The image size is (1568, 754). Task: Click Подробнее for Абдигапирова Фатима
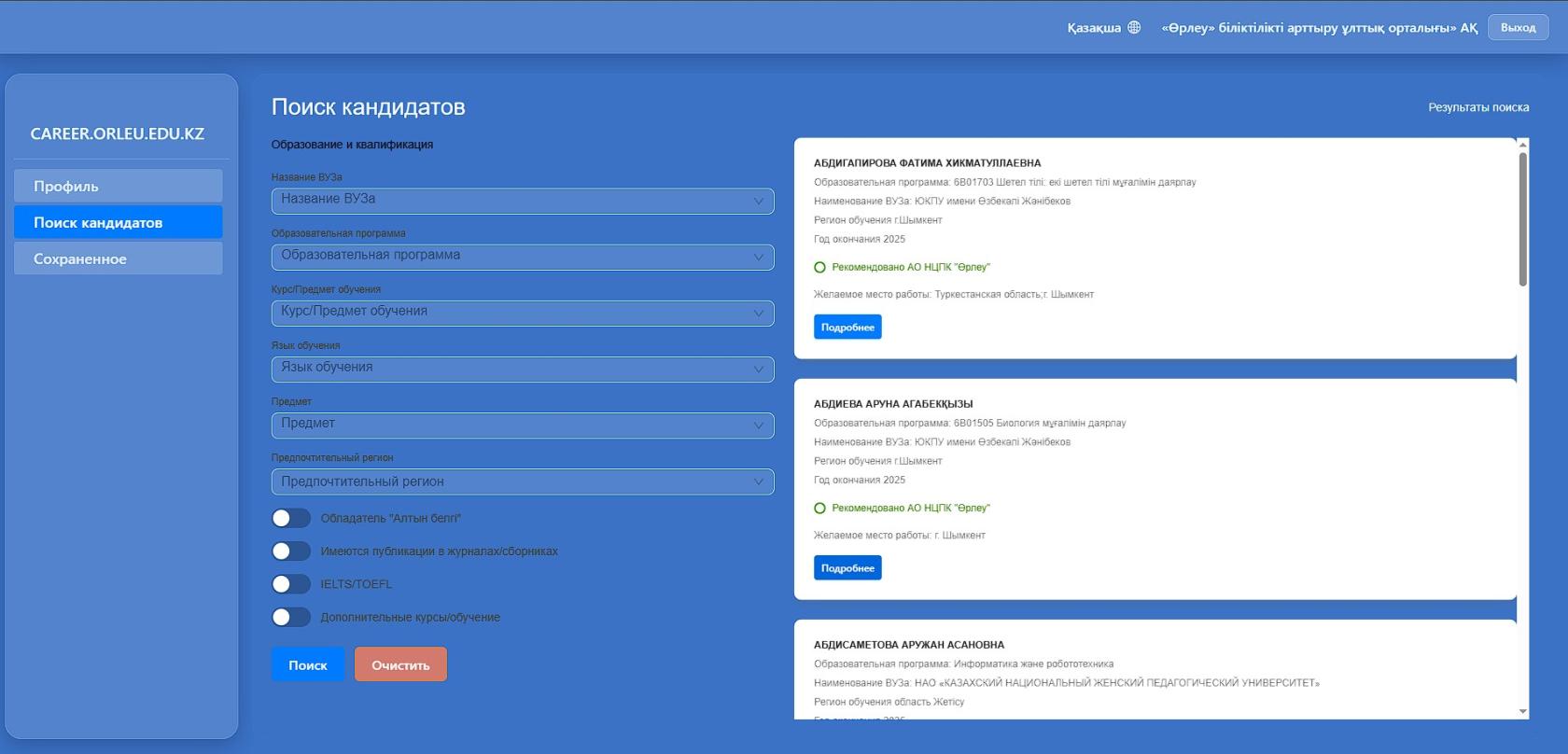click(x=847, y=327)
